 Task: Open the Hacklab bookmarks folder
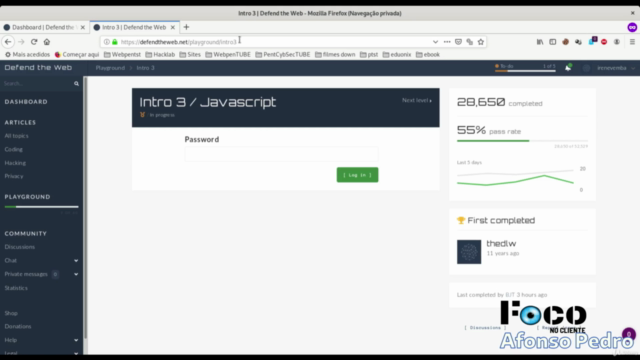click(x=160, y=54)
